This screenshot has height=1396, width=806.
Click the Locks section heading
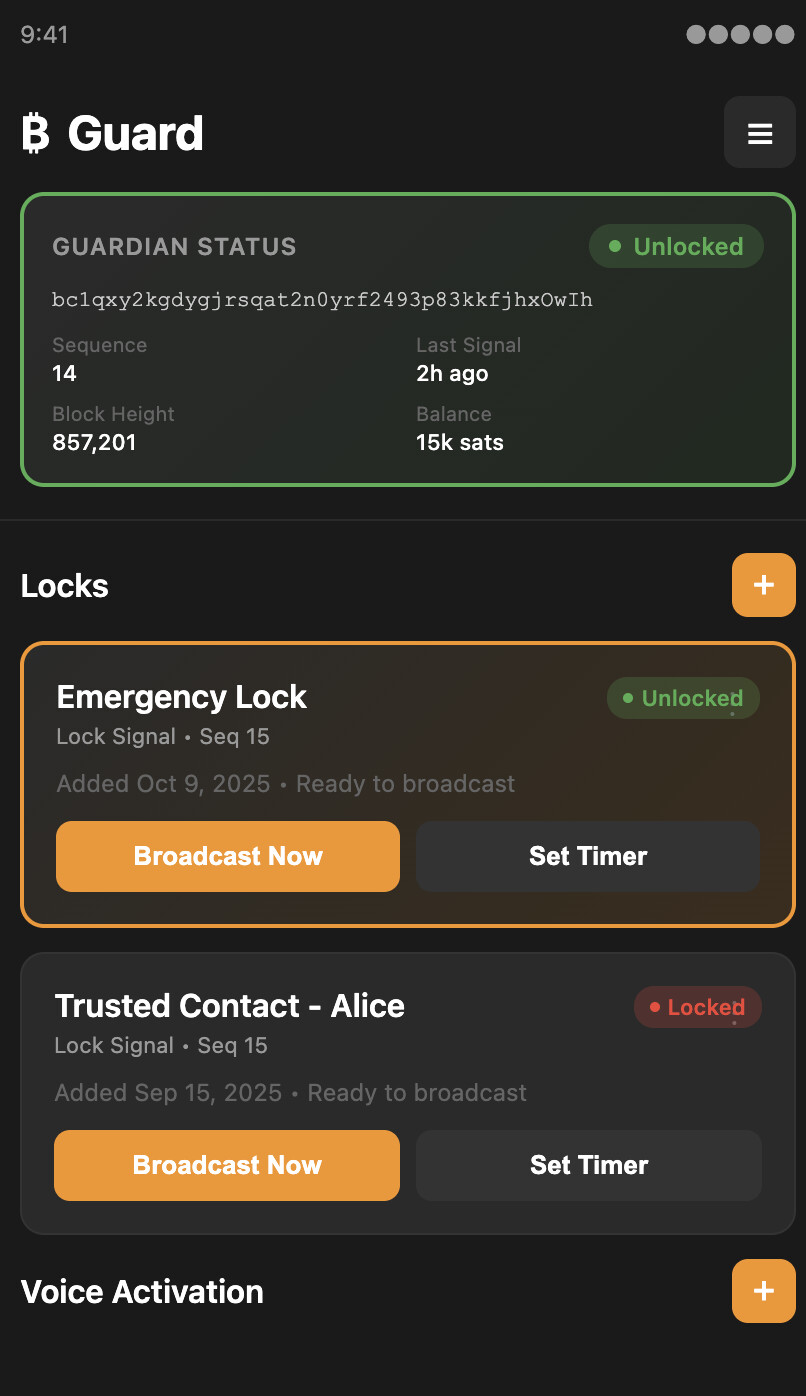(x=65, y=586)
